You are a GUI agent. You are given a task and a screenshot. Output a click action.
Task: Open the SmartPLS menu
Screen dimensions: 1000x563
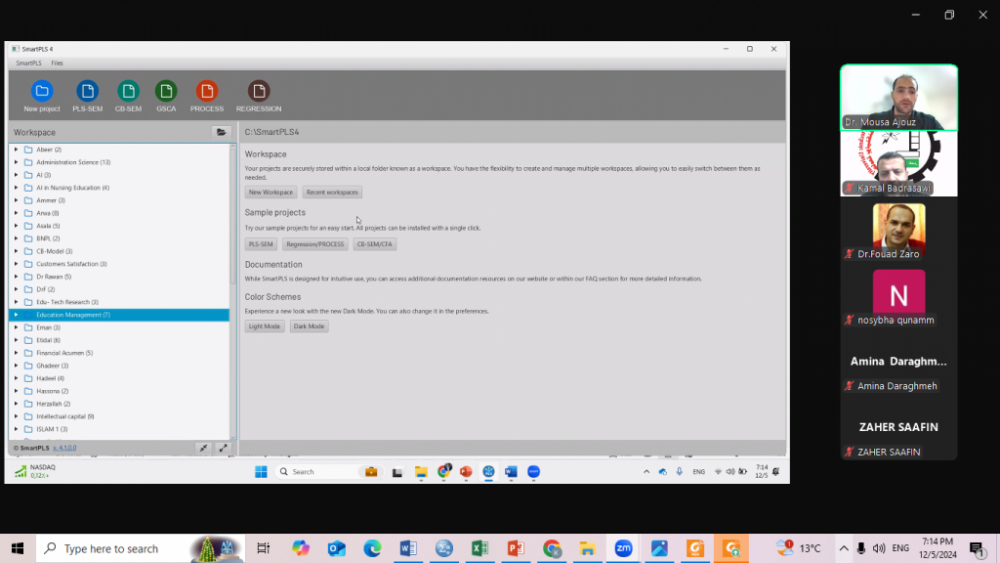pyautogui.click(x=28, y=63)
